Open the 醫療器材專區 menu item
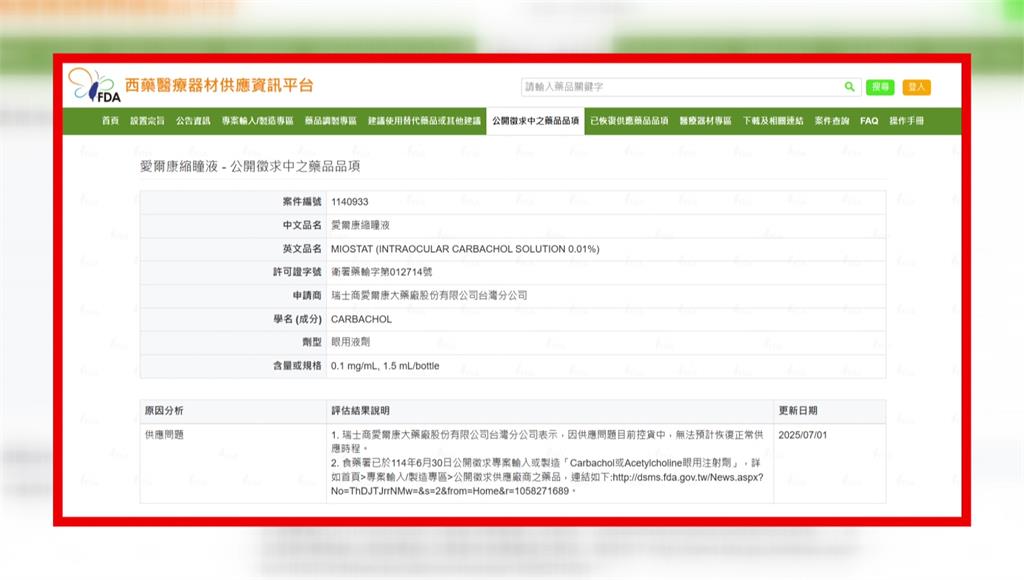The height and width of the screenshot is (580, 1024). coord(705,121)
